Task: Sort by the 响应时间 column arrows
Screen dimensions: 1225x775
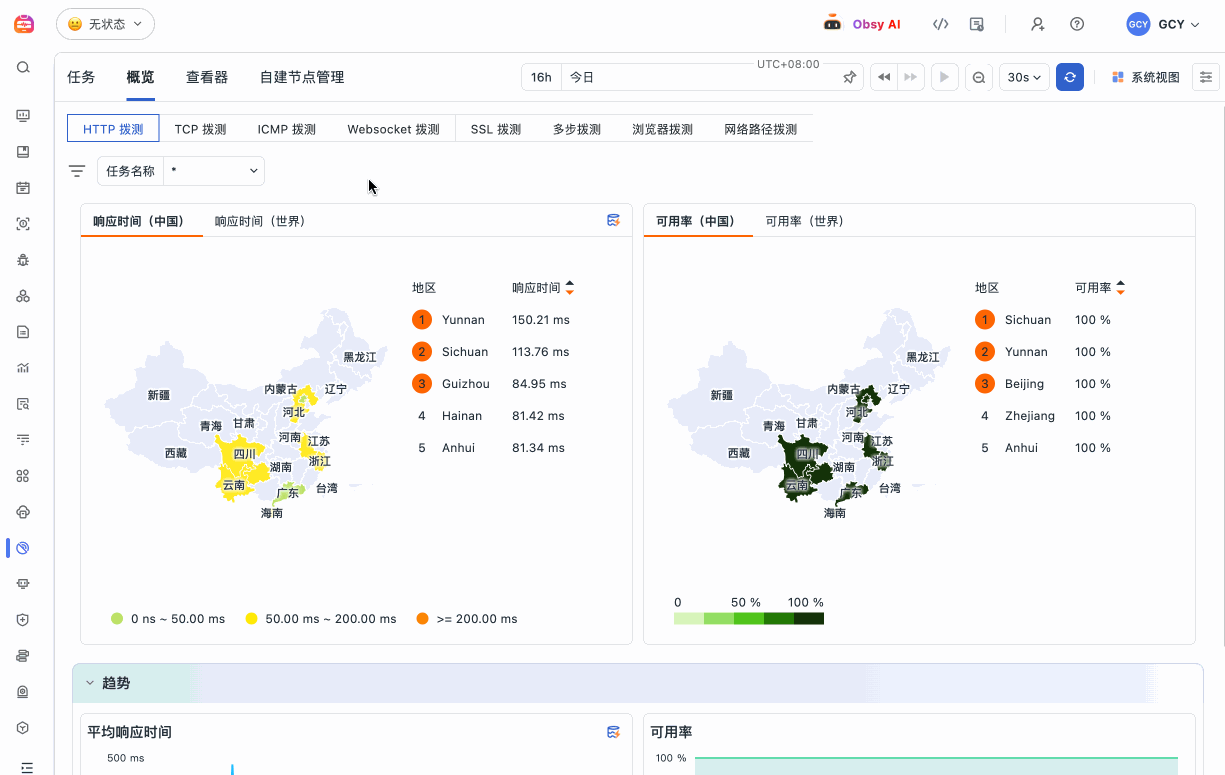Action: pyautogui.click(x=570, y=288)
